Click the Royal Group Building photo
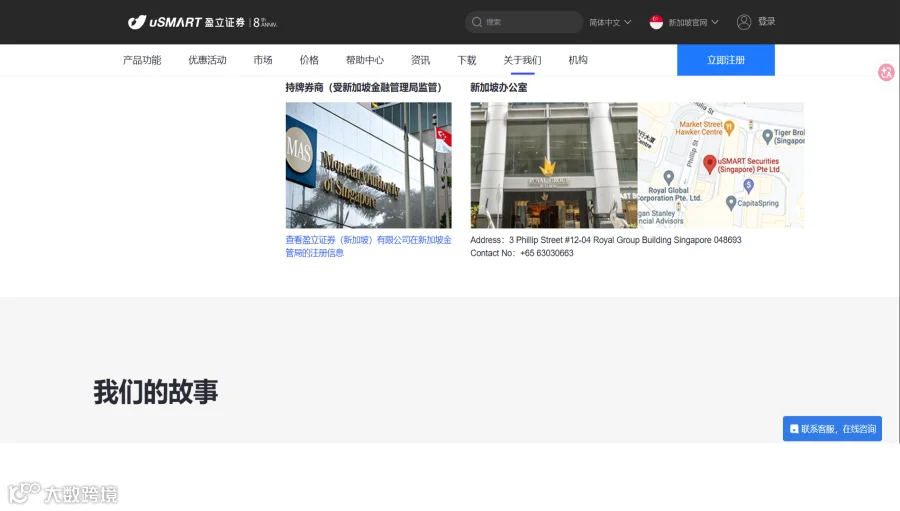The image size is (900, 511). 554,165
